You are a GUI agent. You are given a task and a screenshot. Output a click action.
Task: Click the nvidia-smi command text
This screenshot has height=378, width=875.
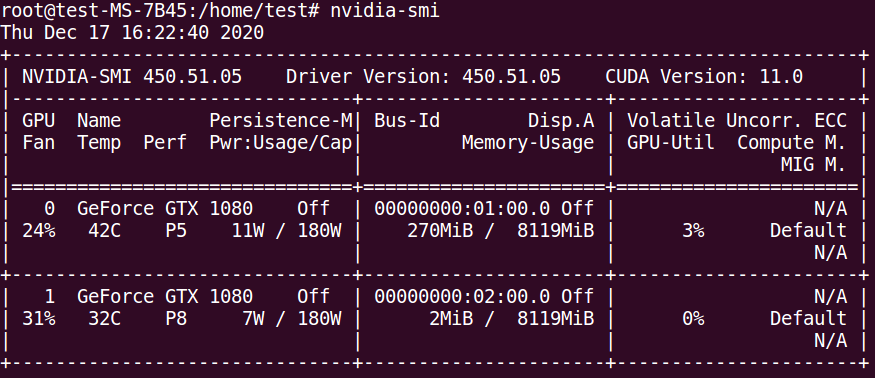click(x=385, y=11)
